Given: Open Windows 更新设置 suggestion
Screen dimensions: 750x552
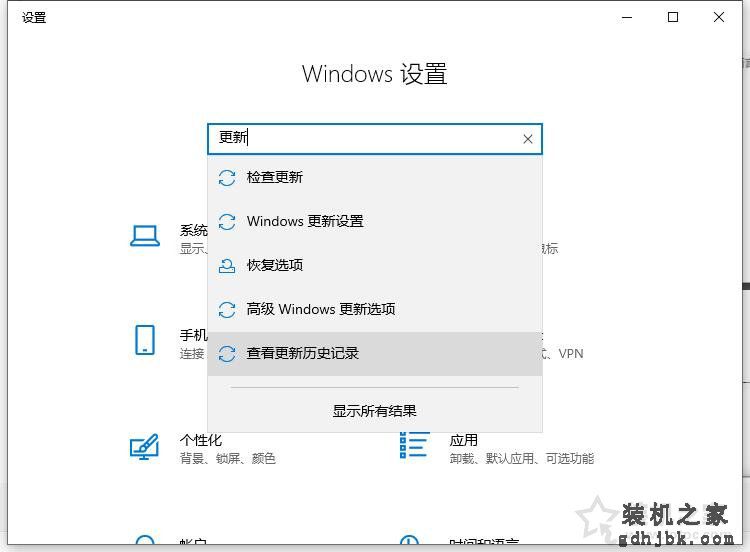Looking at the screenshot, I should [x=375, y=221].
